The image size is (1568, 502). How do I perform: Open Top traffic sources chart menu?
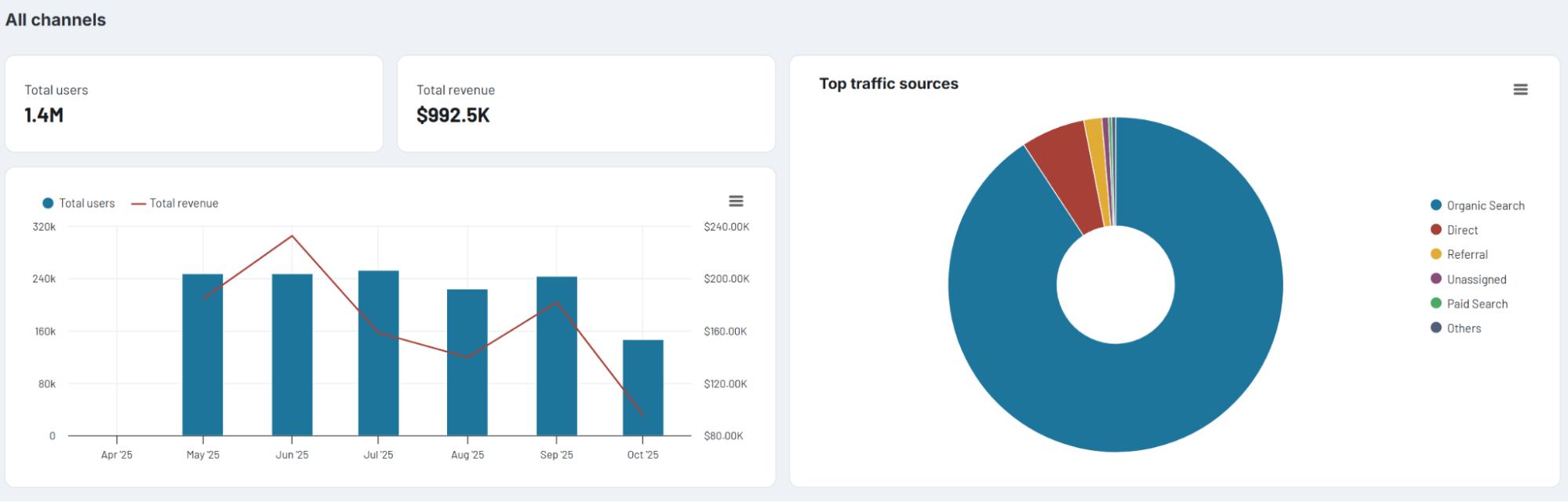1520,89
